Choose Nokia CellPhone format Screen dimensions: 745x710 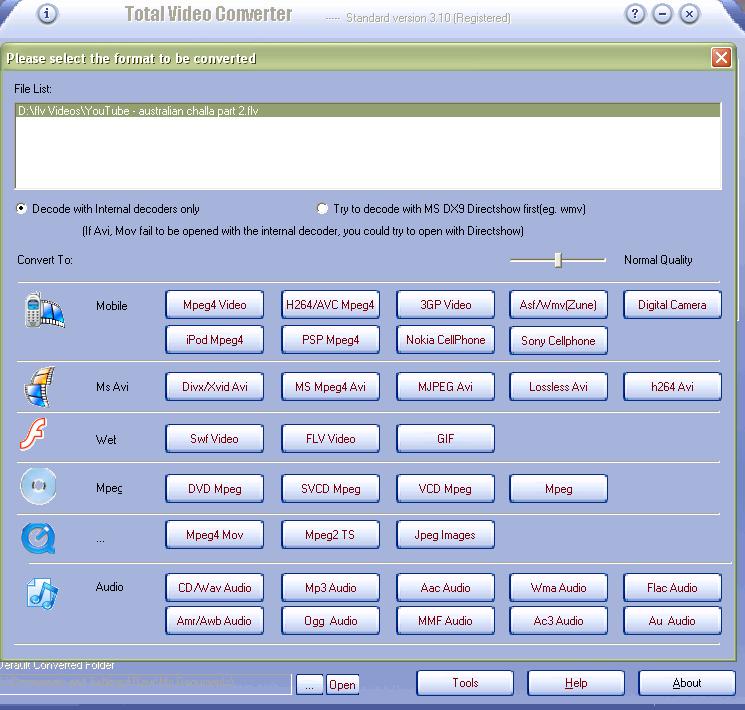[445, 340]
